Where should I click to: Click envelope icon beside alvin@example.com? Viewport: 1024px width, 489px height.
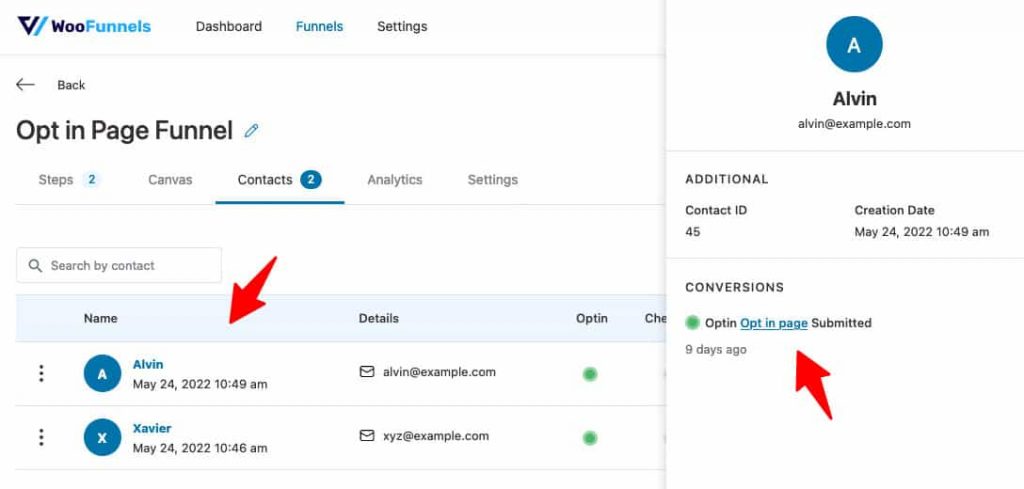(x=367, y=372)
